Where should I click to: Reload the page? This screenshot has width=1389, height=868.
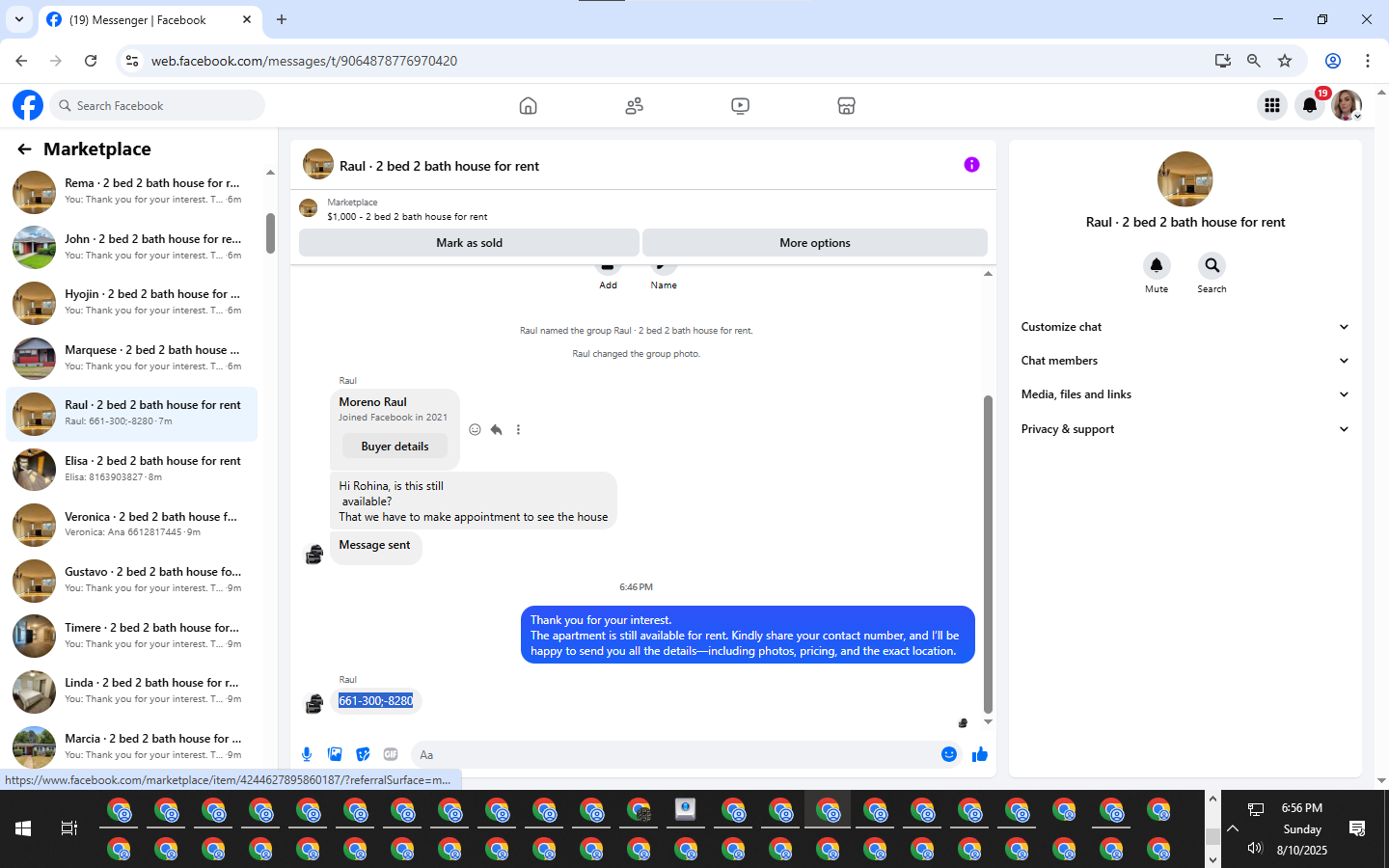(91, 61)
